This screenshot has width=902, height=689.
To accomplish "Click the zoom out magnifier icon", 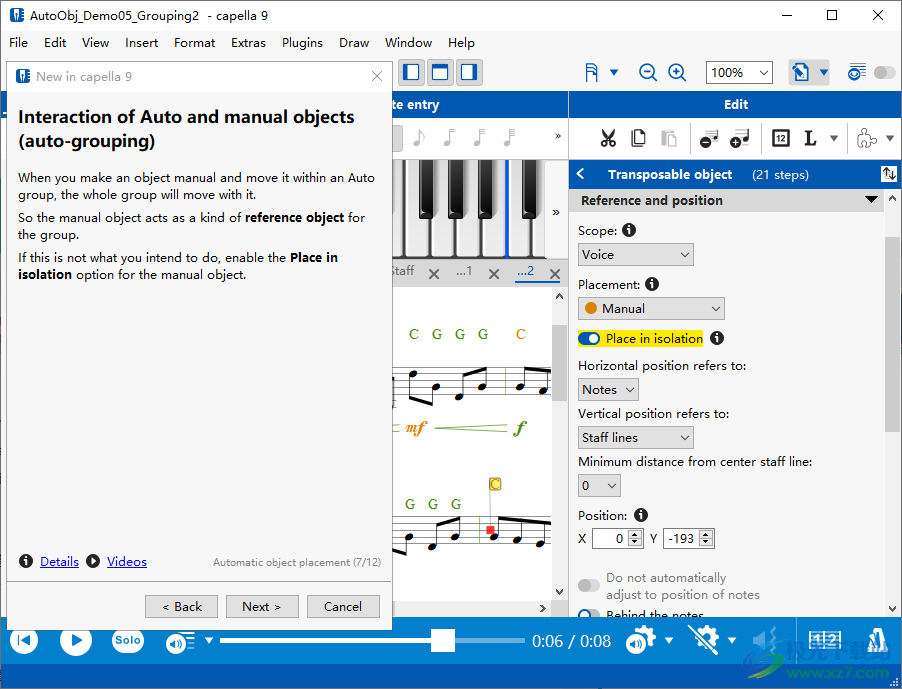I will 648,72.
